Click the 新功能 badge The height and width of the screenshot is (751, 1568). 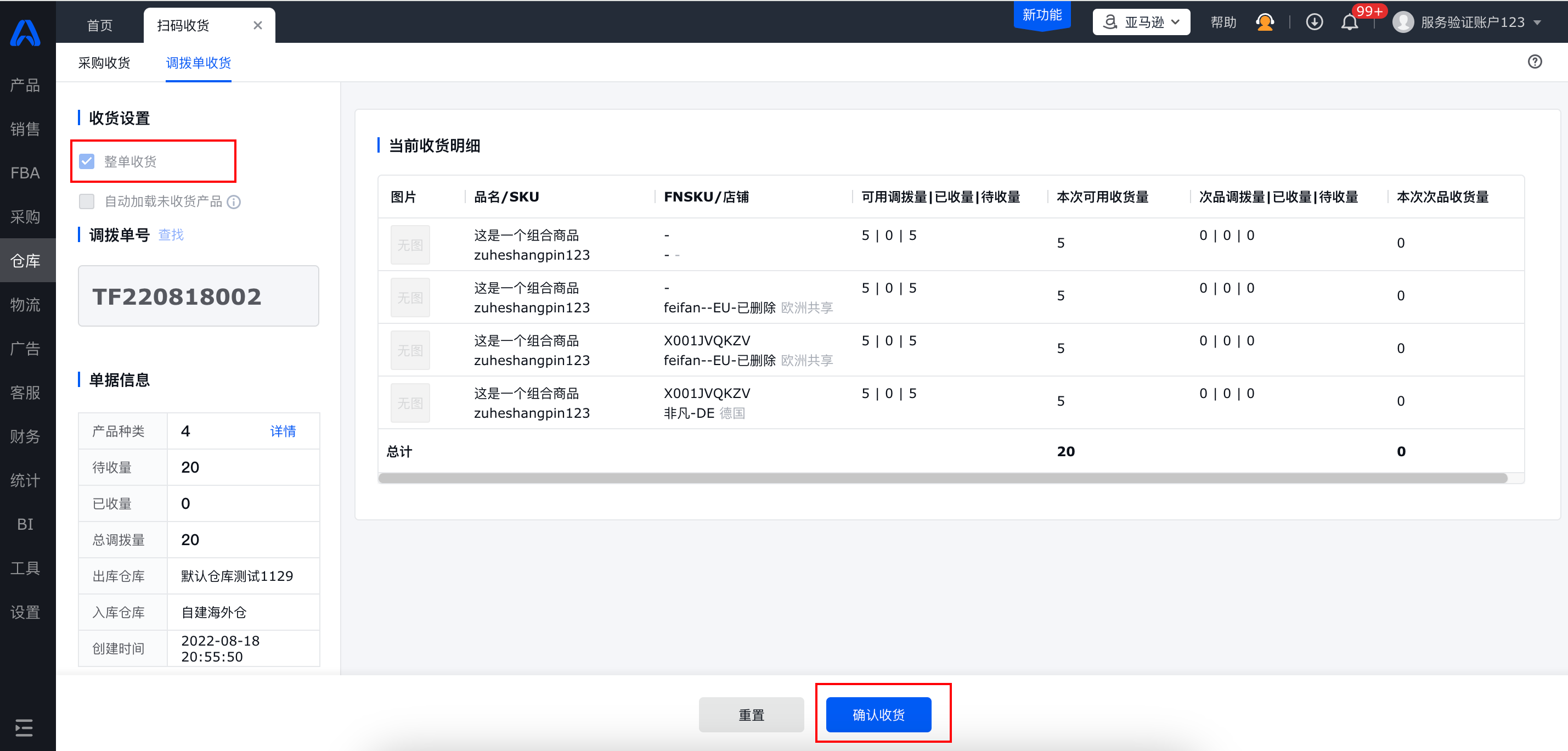(x=1042, y=15)
